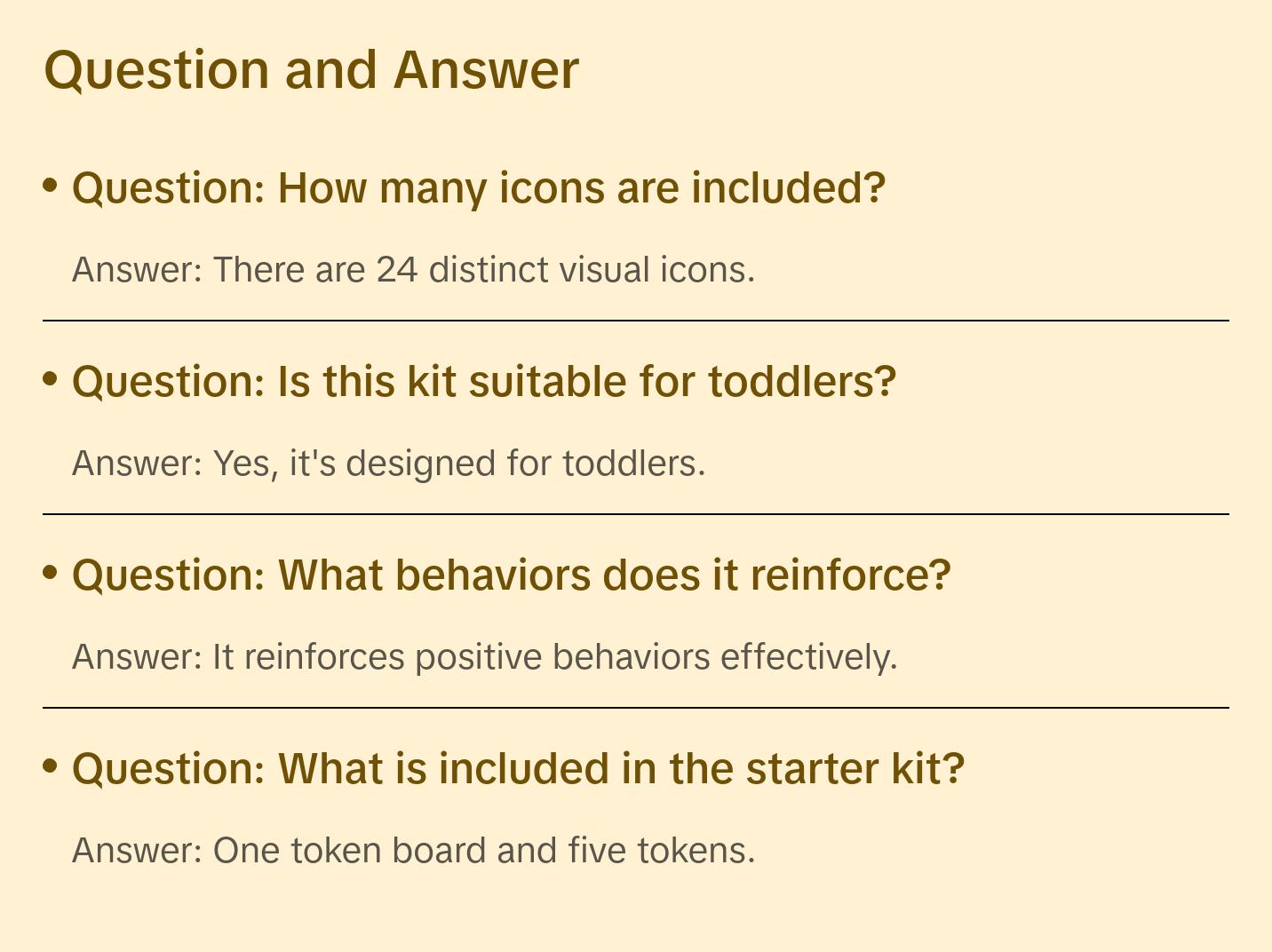1272x952 pixels.
Task: Click the answer about 24 distinct visual icons
Action: tap(413, 269)
